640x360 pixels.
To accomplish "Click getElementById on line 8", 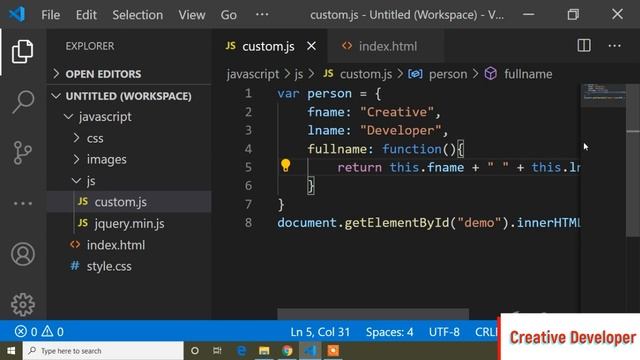I will pos(397,222).
